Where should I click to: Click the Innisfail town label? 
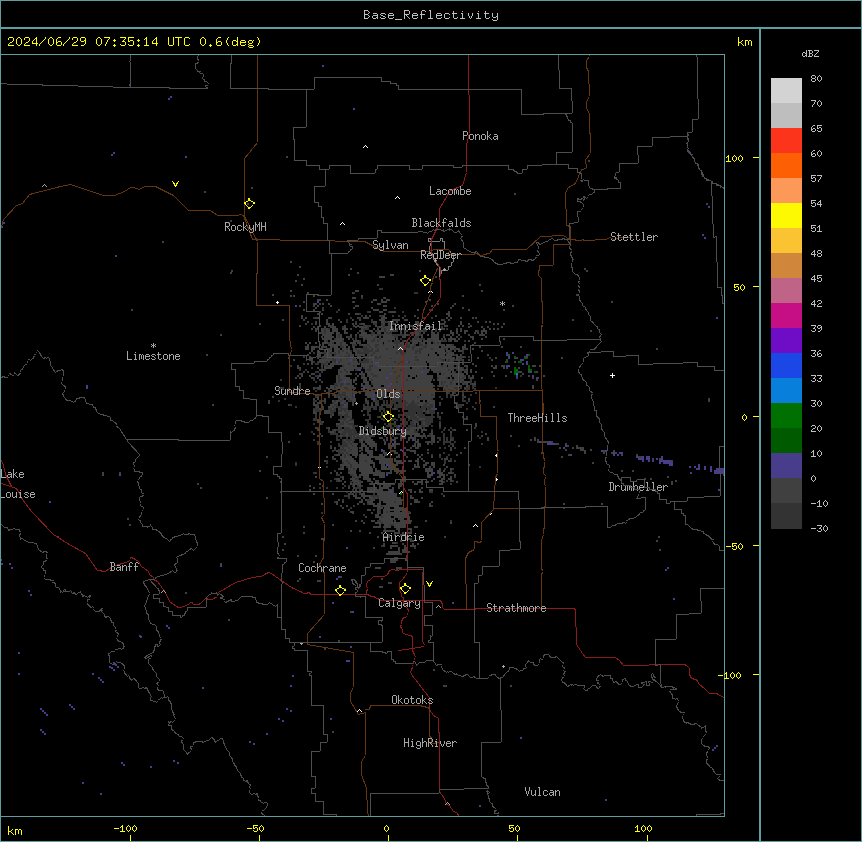(x=415, y=326)
